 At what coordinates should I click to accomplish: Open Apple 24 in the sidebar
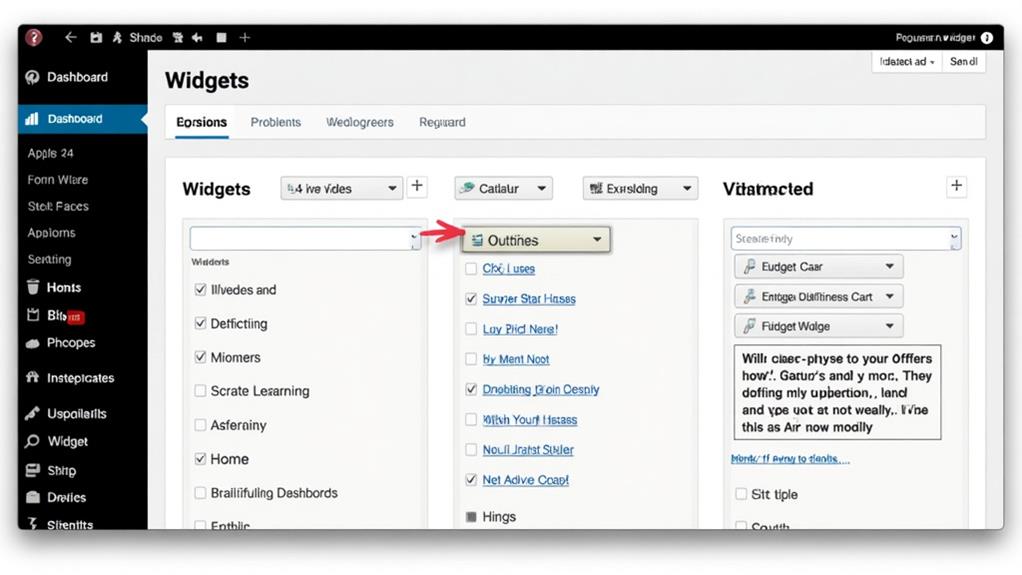click(50, 153)
